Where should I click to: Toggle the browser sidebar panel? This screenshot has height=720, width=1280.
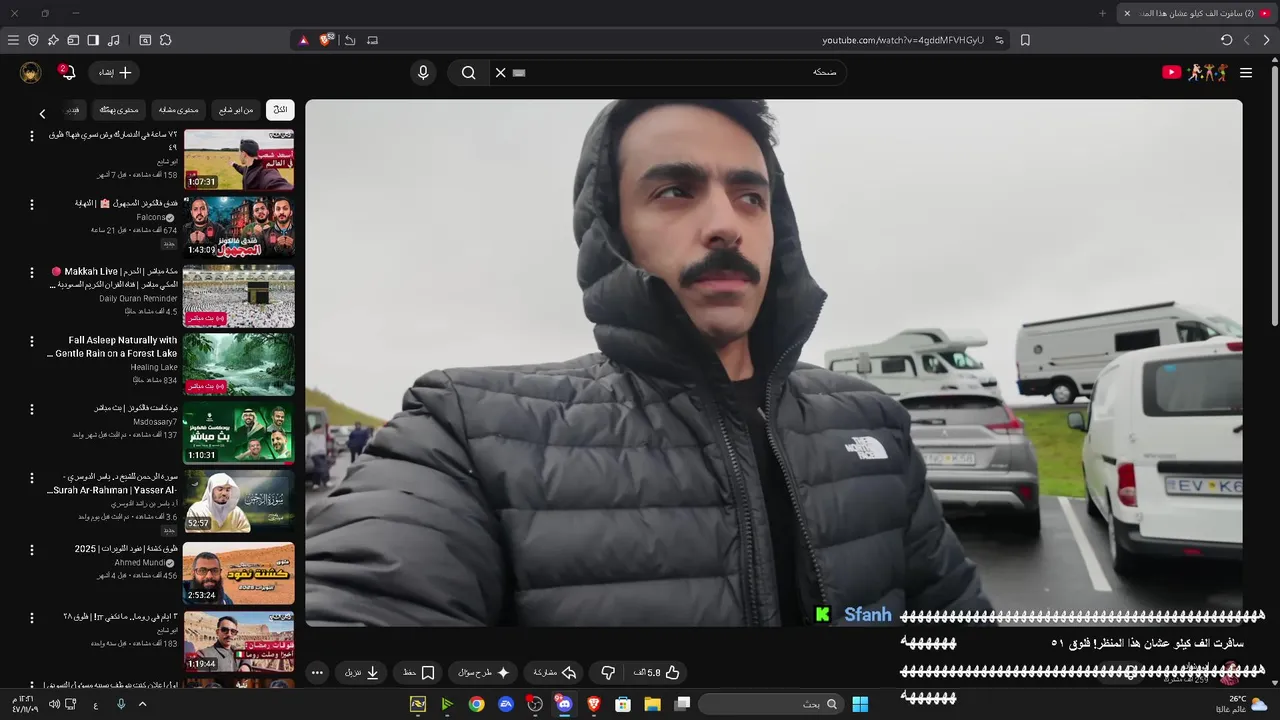click(x=93, y=40)
